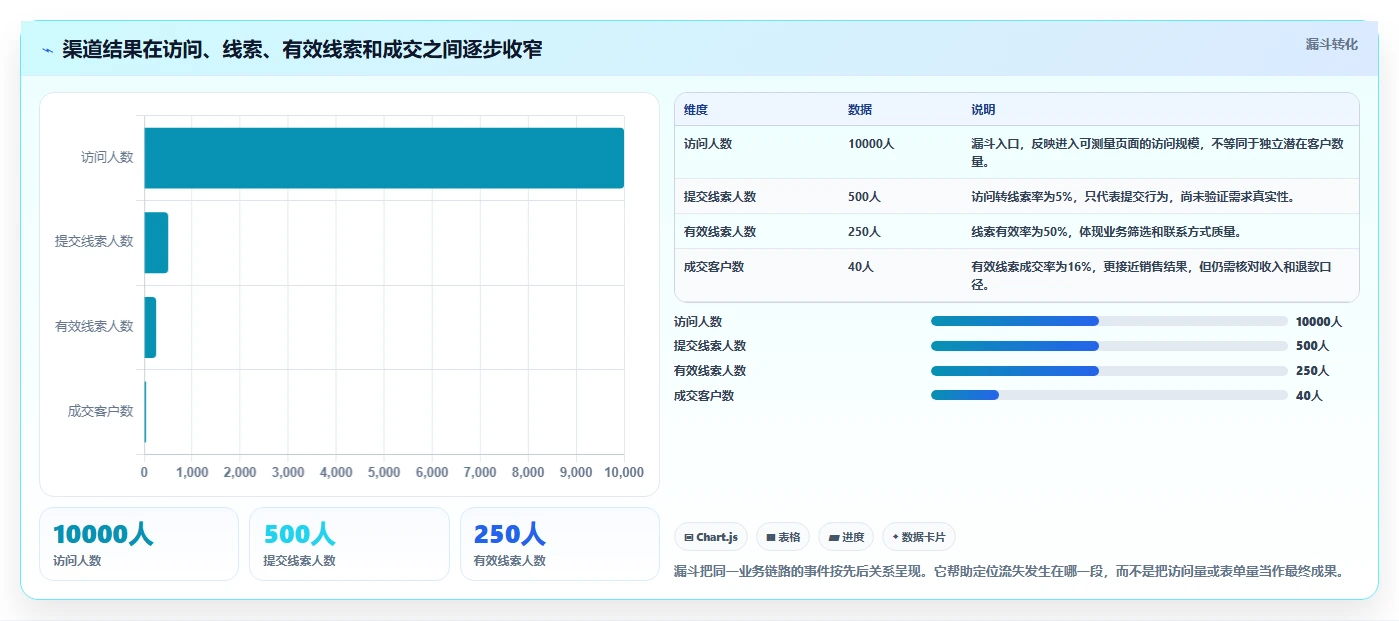Viewport: 1399px width, 621px height.
Task: Click the 250人 value in the table
Action: pos(864,232)
